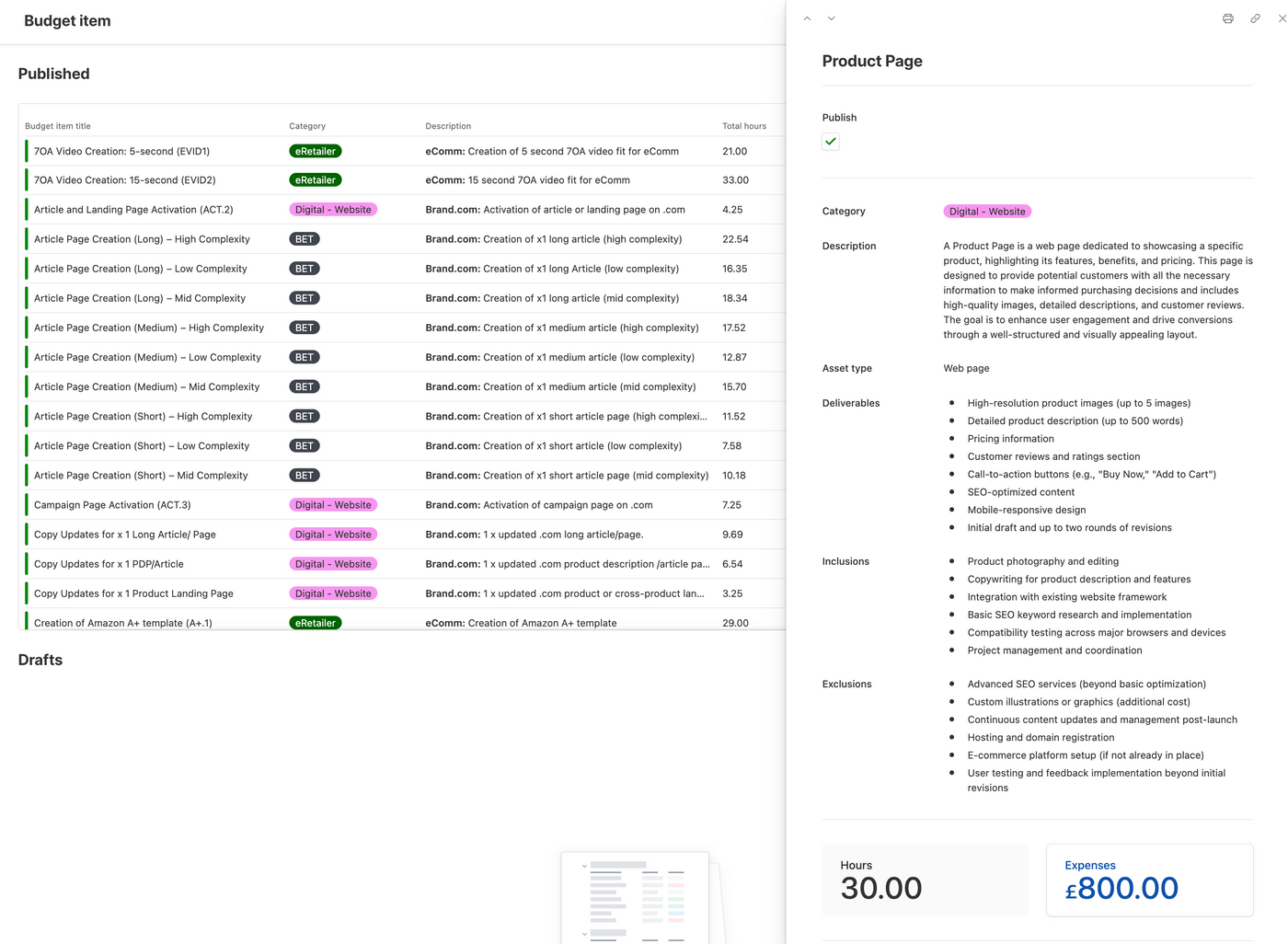Toggle the Publish checkbox off
This screenshot has width=1288, height=944.
pyautogui.click(x=830, y=141)
